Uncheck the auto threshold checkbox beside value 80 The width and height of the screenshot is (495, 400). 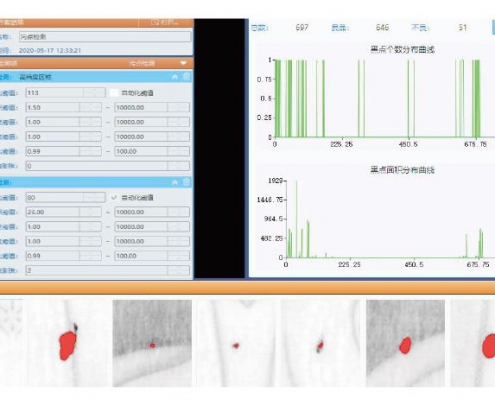[114, 198]
